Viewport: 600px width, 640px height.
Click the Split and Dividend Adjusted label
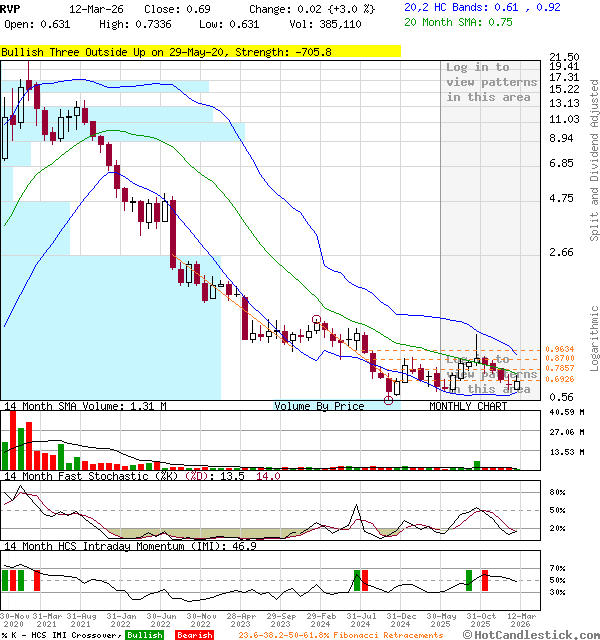593,160
